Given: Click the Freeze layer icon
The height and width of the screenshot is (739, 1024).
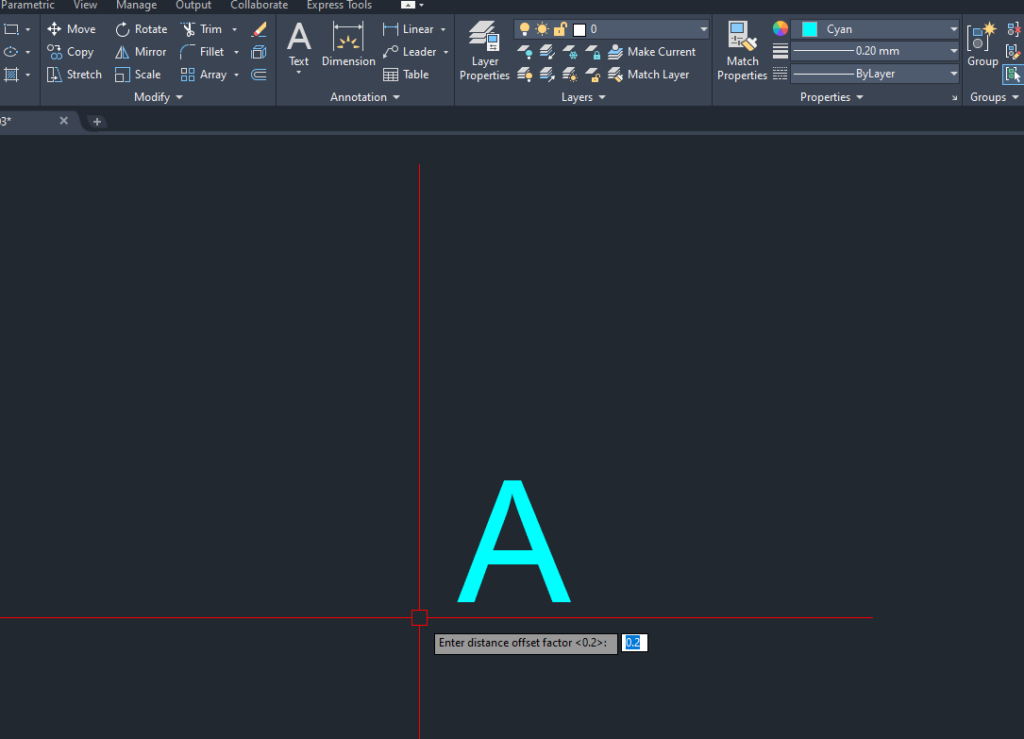Looking at the screenshot, I should 570,52.
